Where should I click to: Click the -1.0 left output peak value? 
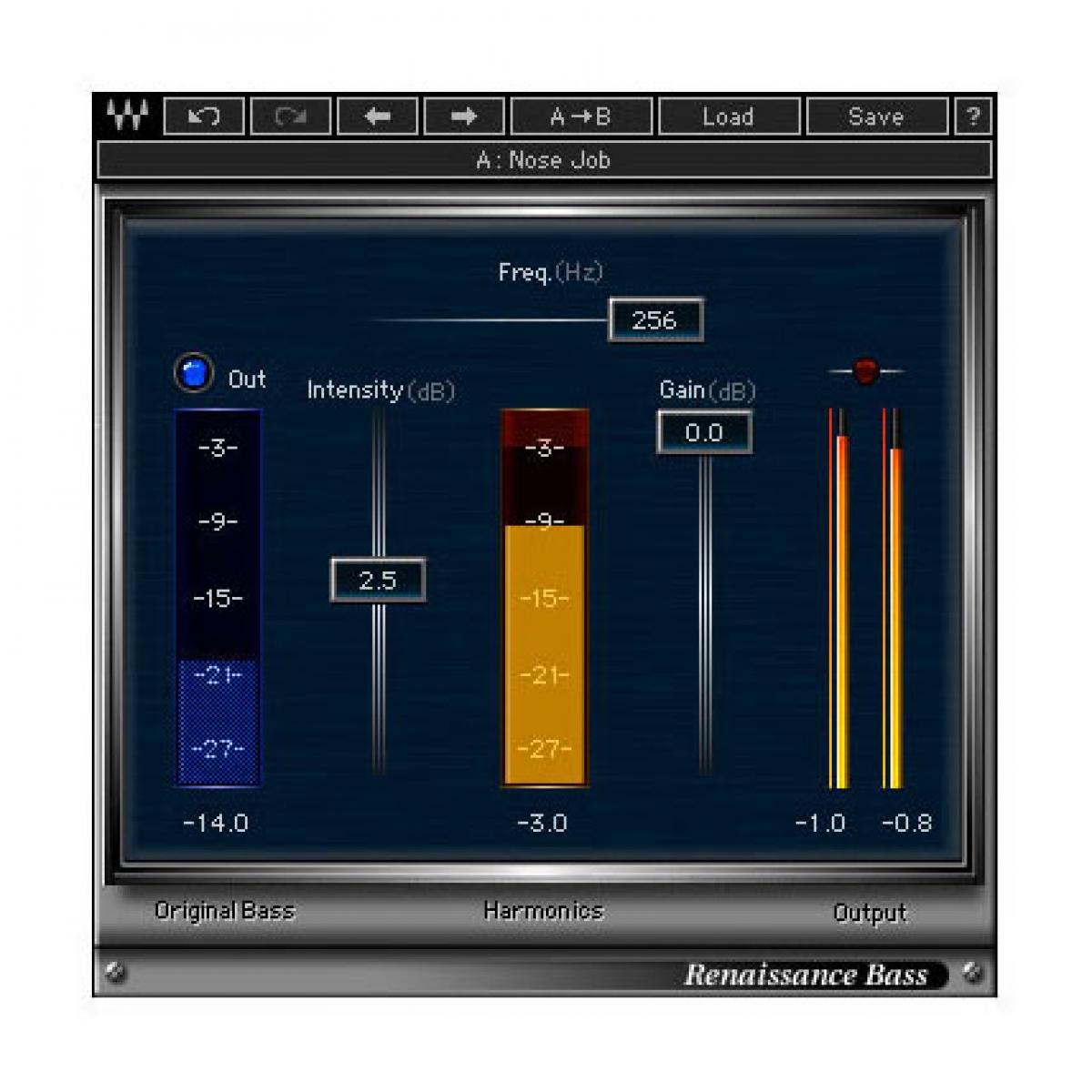pos(821,824)
